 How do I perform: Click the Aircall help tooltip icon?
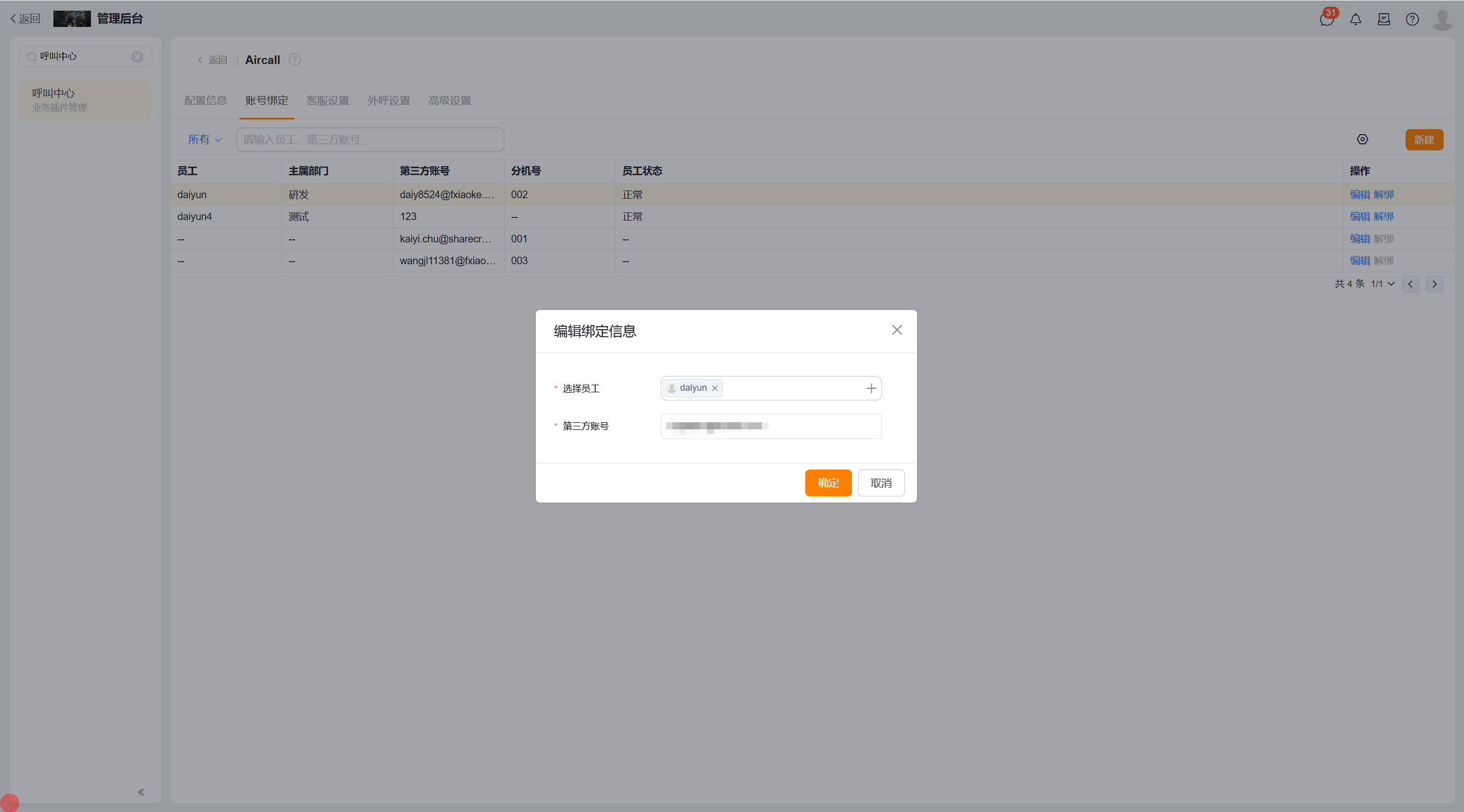[294, 59]
